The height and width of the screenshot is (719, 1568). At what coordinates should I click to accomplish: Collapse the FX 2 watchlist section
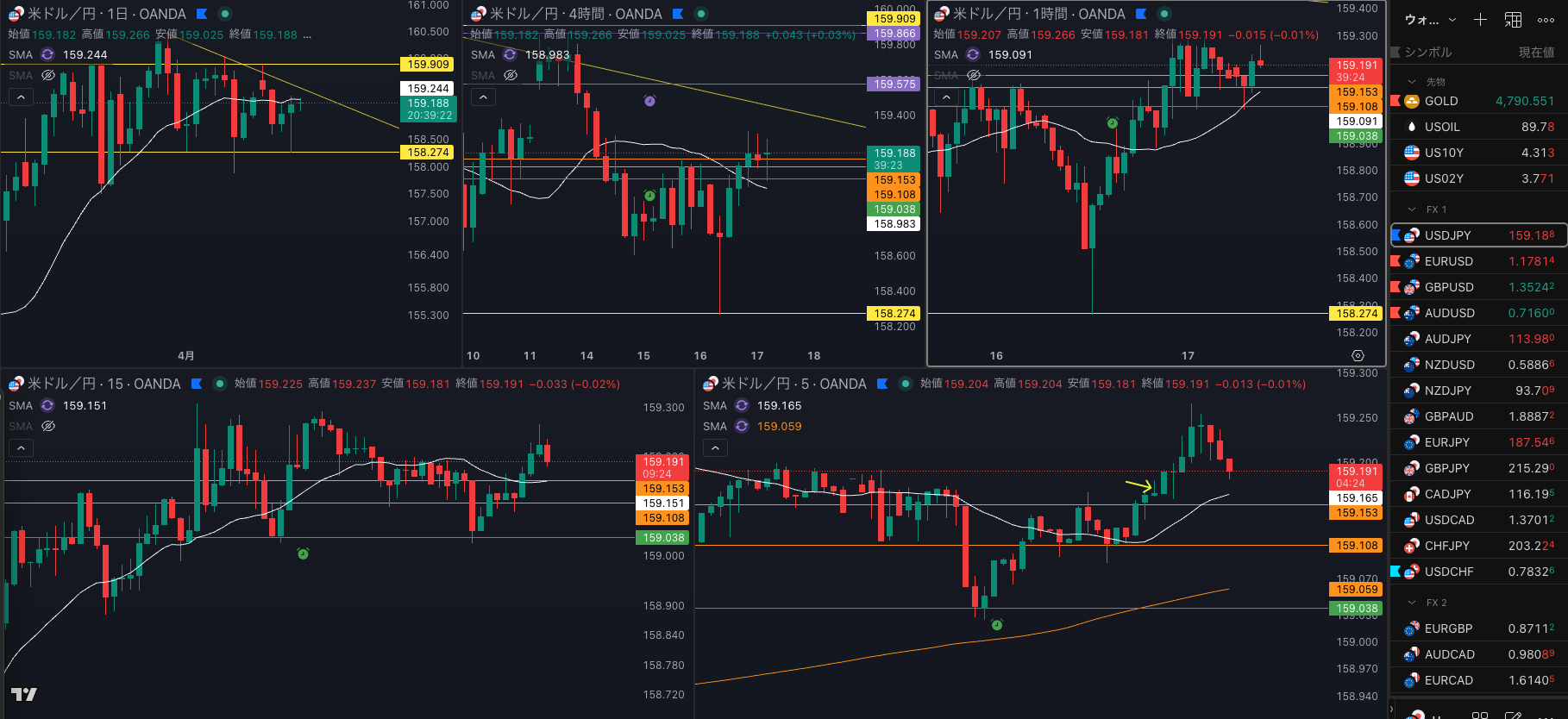click(1412, 603)
